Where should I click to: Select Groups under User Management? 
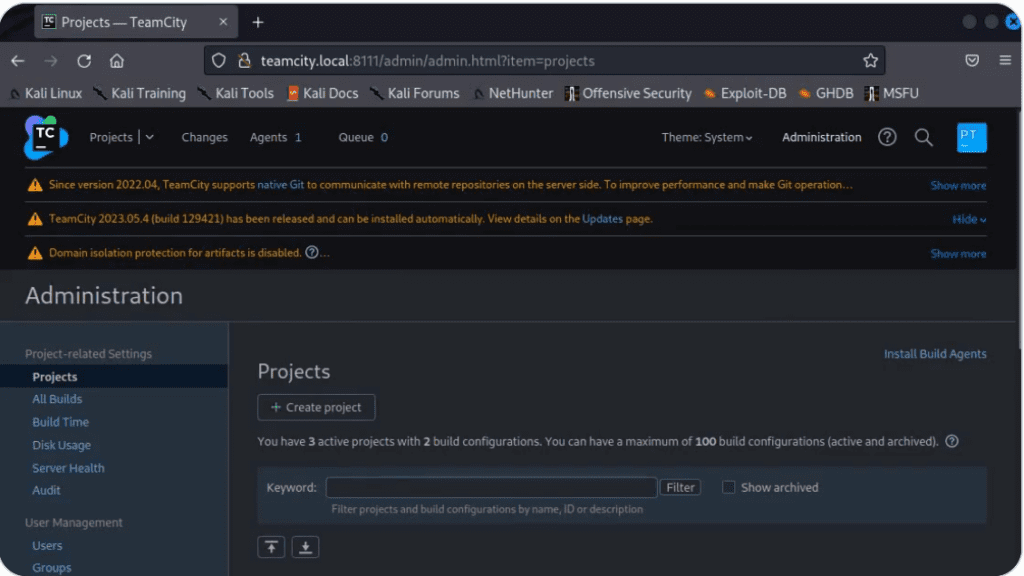[52, 568]
